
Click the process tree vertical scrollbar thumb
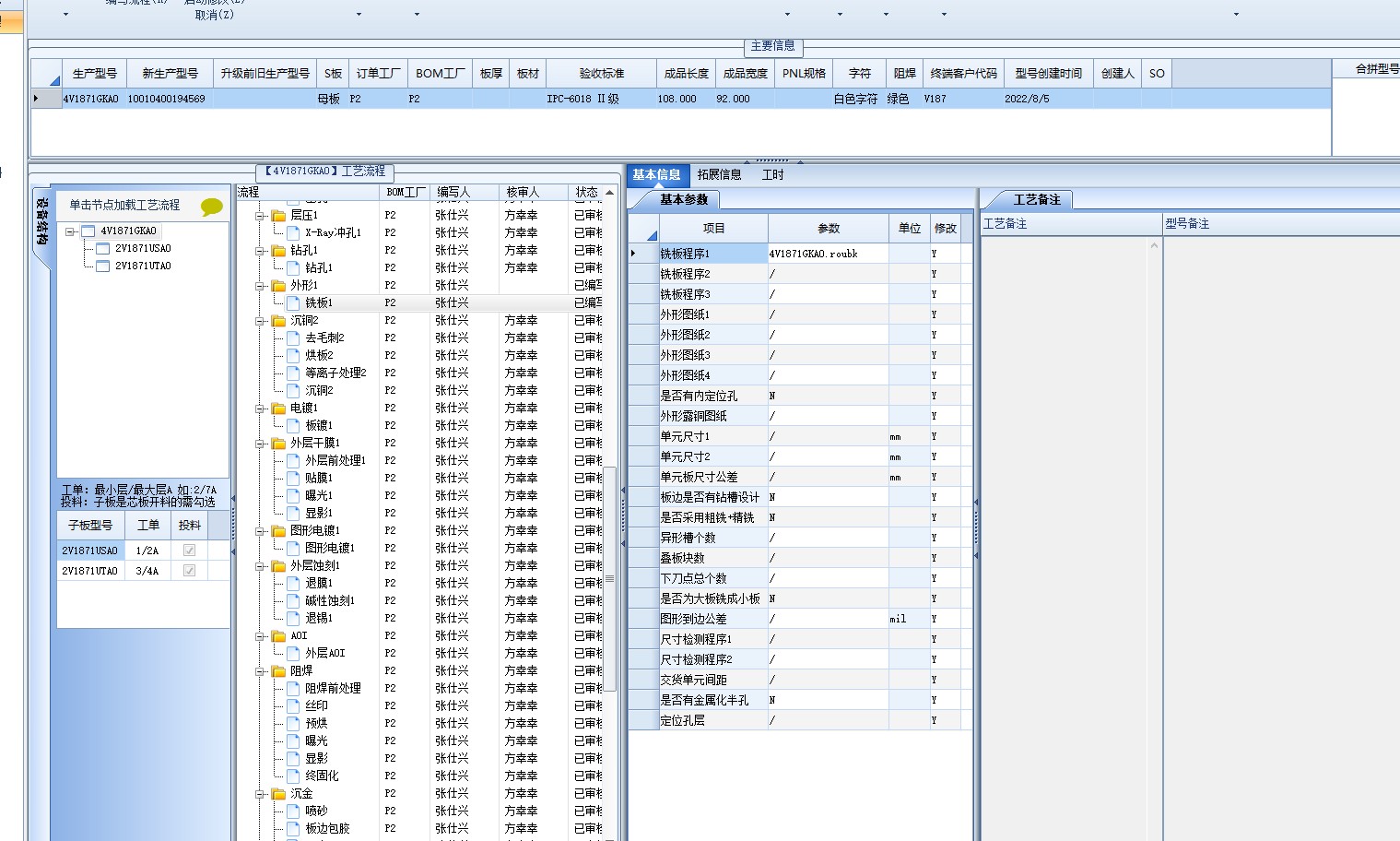coord(609,578)
